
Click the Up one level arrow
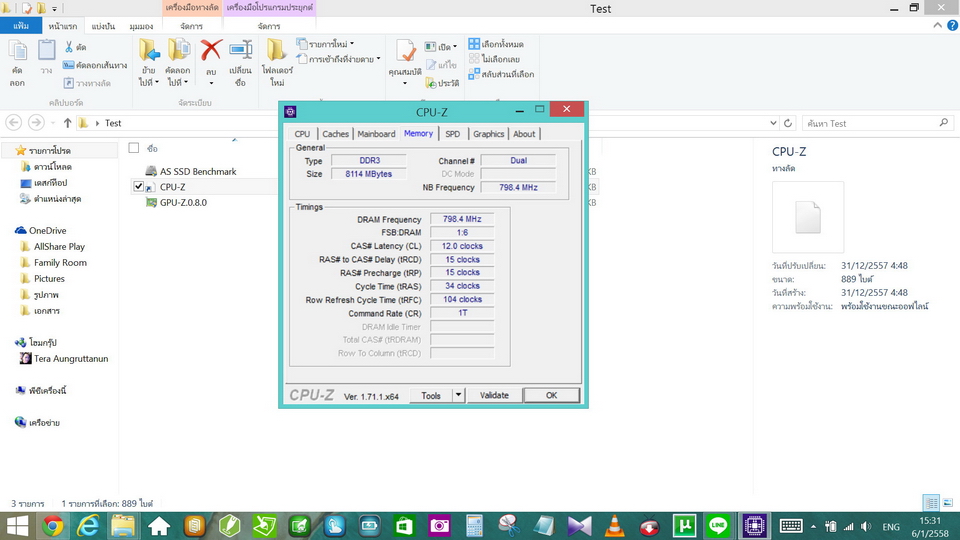tap(67, 122)
